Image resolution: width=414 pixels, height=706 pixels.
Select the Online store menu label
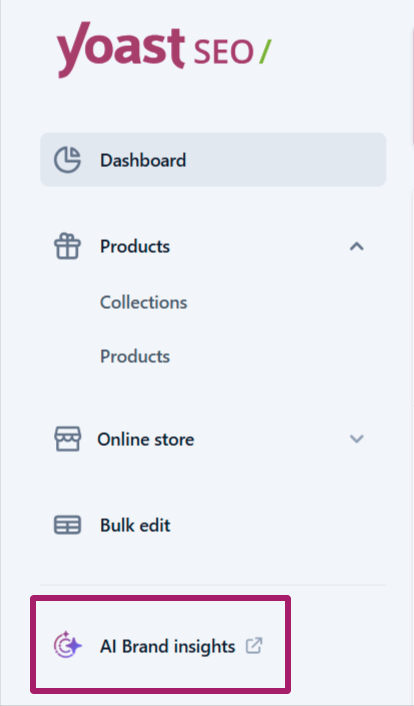coord(146,439)
